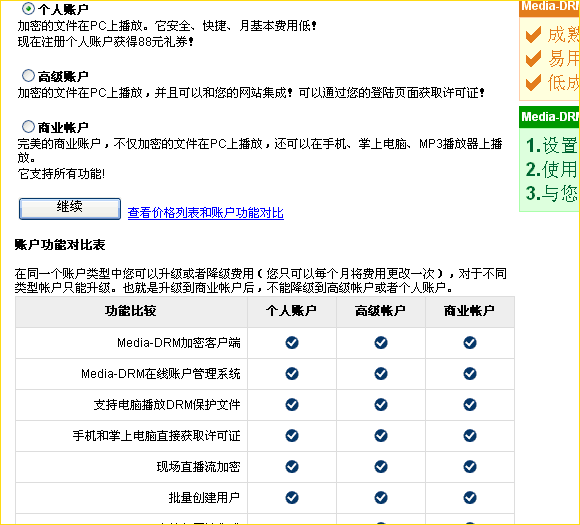
Task: Select the 高级账户 radio button
Action: click(28, 75)
